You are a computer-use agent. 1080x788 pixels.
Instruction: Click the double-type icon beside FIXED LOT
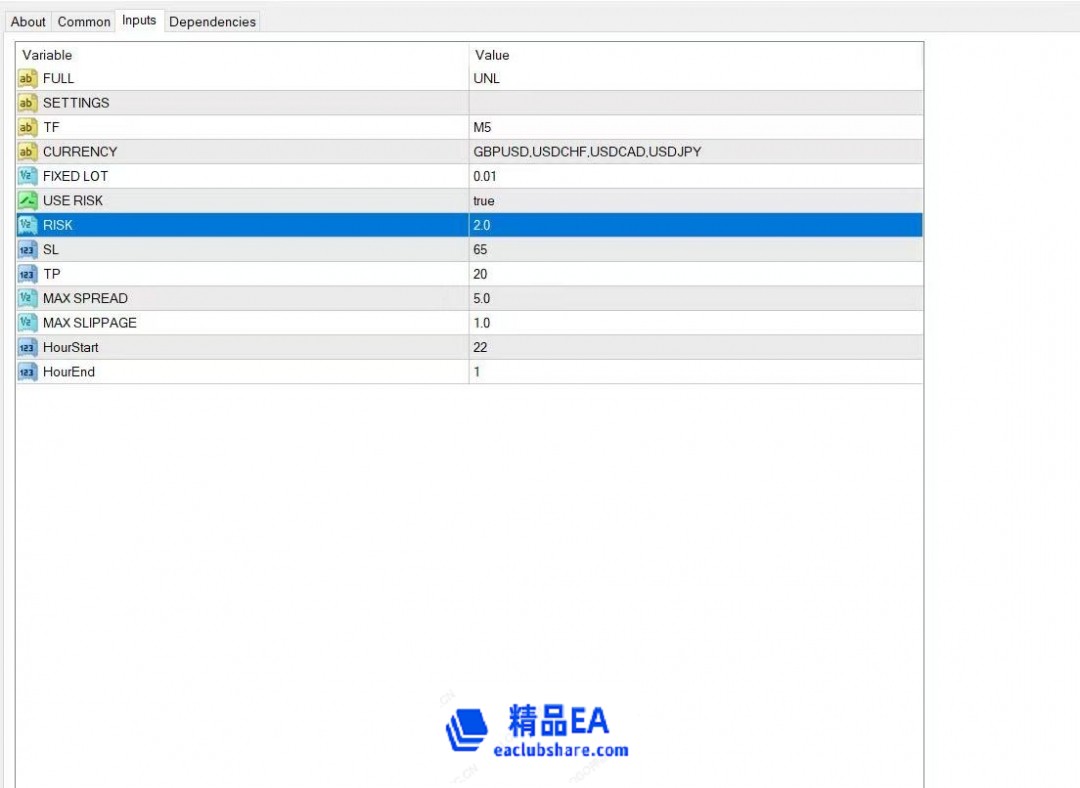coord(27,176)
